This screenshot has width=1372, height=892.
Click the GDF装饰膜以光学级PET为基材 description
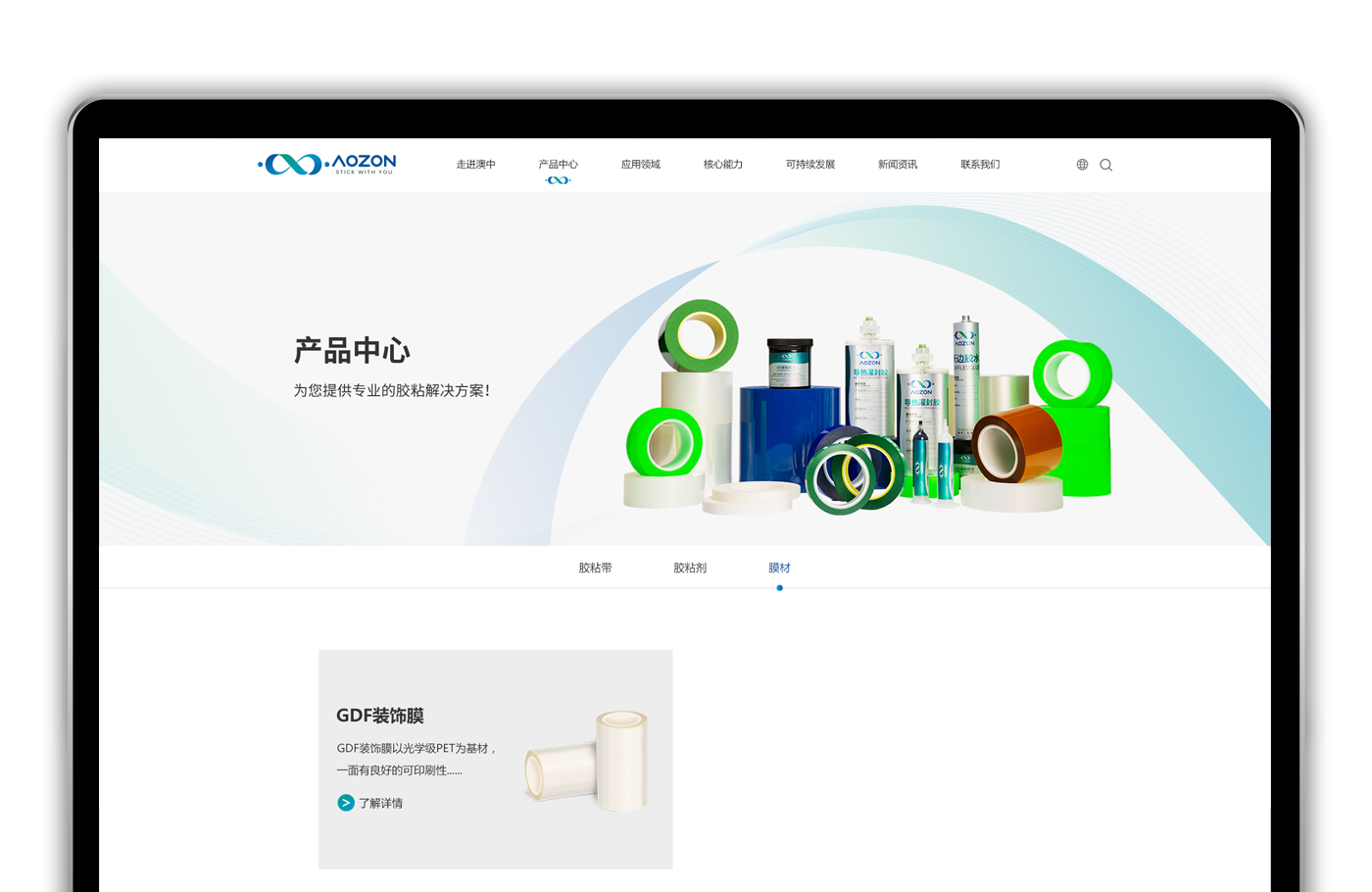[x=416, y=759]
